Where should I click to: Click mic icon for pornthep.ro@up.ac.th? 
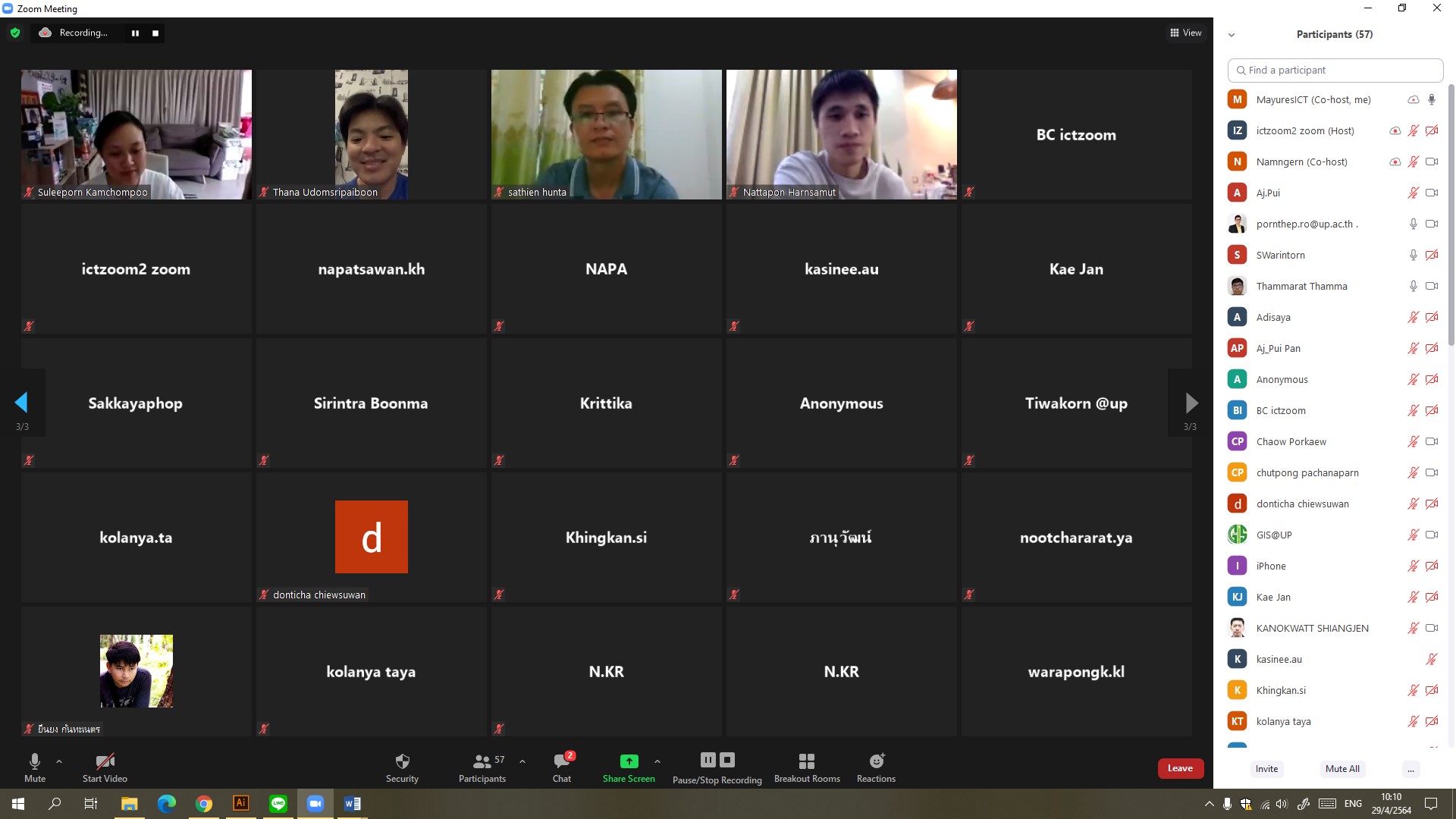pos(1413,224)
